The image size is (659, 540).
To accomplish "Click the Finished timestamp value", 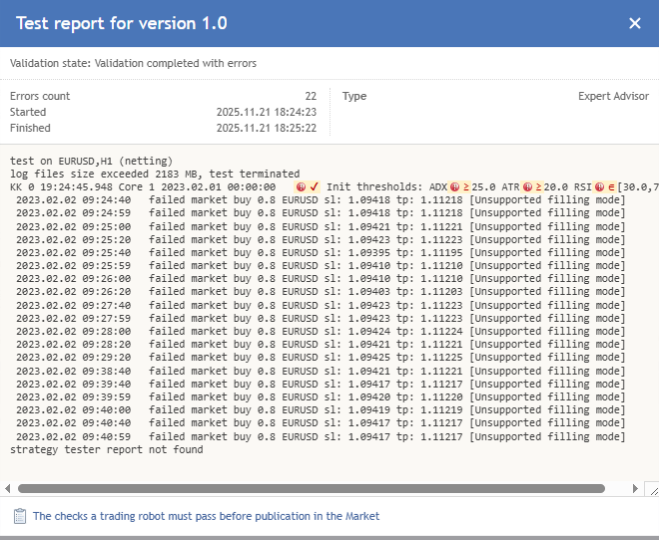I will coord(266,128).
